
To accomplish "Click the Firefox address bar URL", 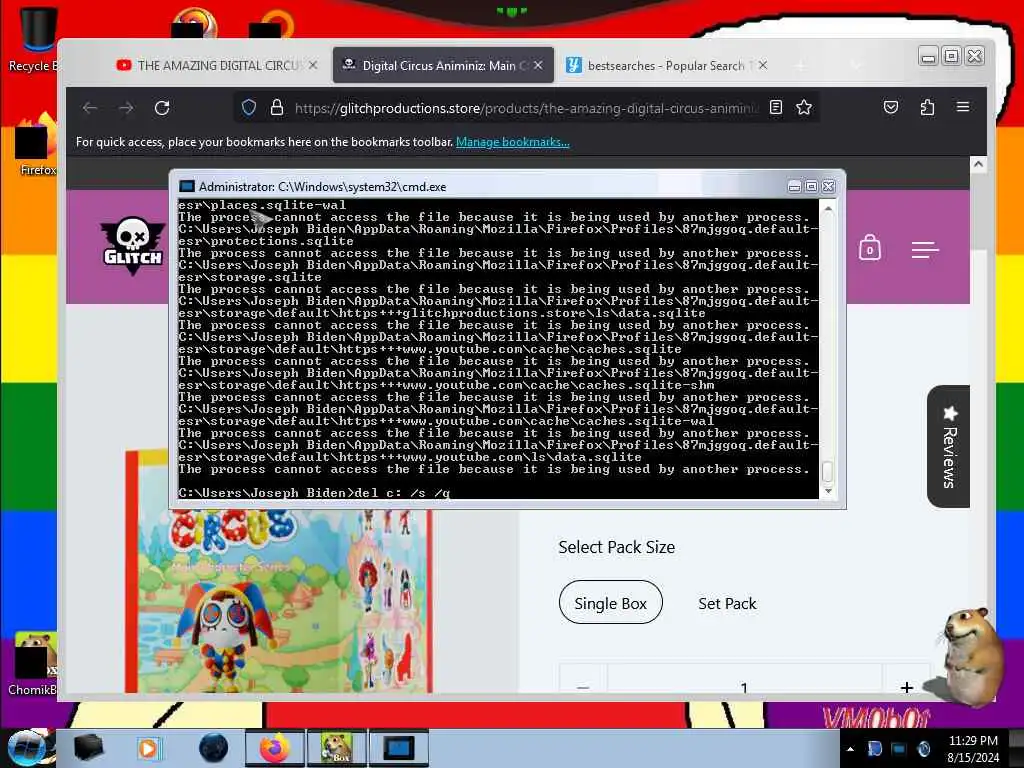I will click(x=526, y=108).
